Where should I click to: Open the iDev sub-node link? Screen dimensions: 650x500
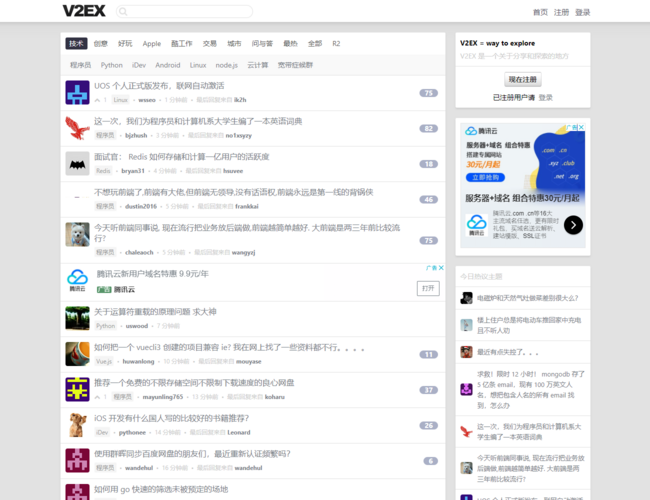coord(139,65)
